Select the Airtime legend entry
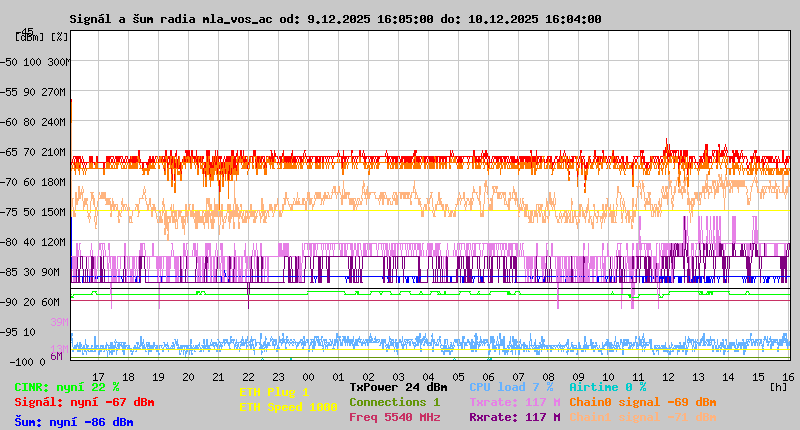The image size is (800, 430). tap(607, 387)
